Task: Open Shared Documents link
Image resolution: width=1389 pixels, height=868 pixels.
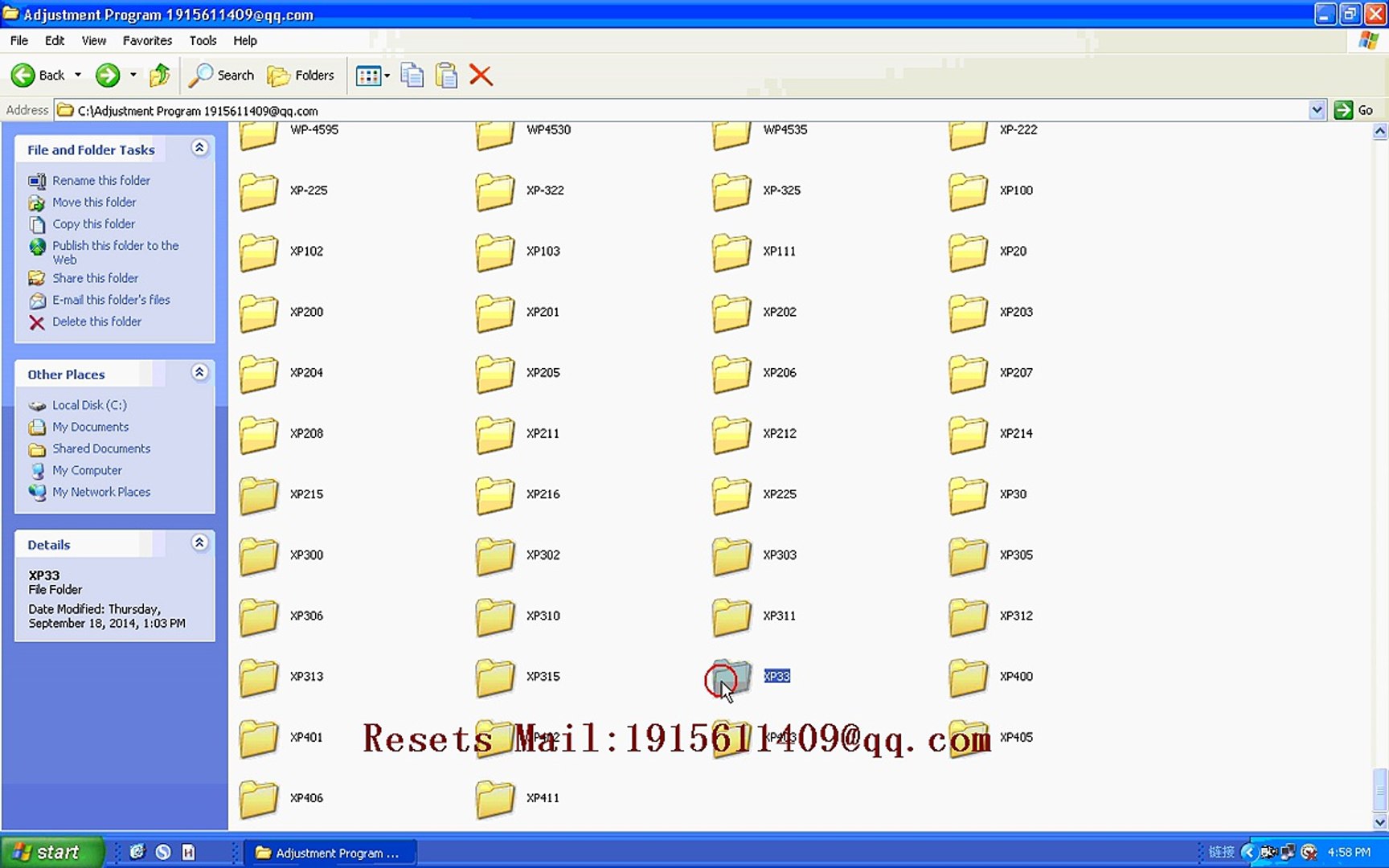Action: pos(101,448)
